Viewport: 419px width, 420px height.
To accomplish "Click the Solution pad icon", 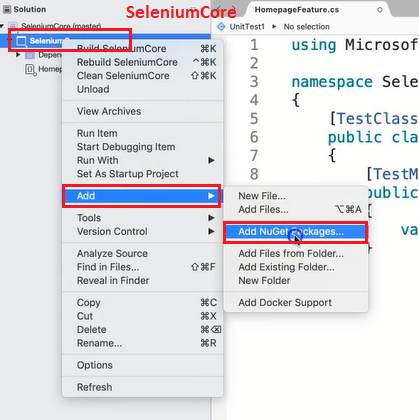I will (x=7, y=9).
